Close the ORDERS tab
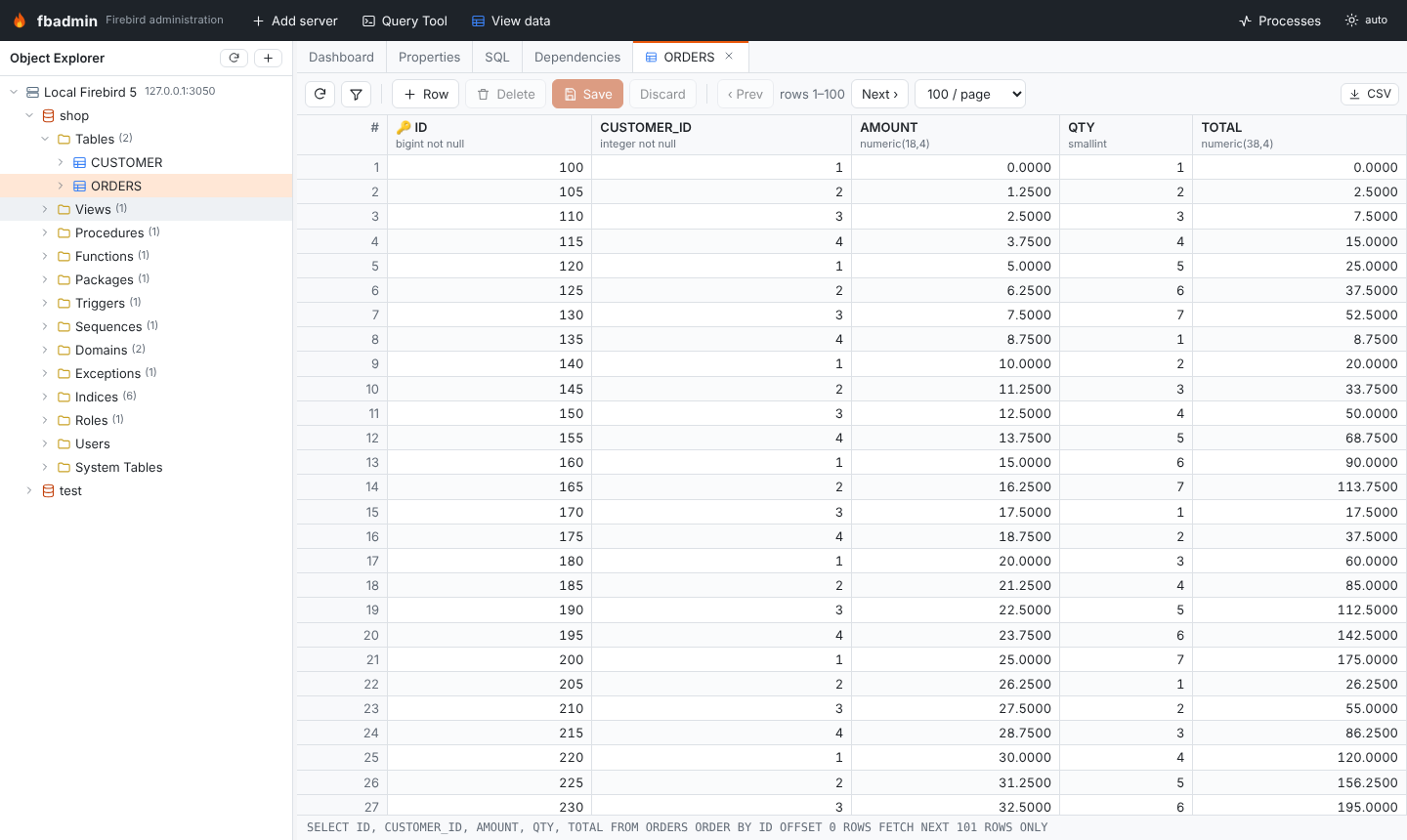 coord(729,57)
